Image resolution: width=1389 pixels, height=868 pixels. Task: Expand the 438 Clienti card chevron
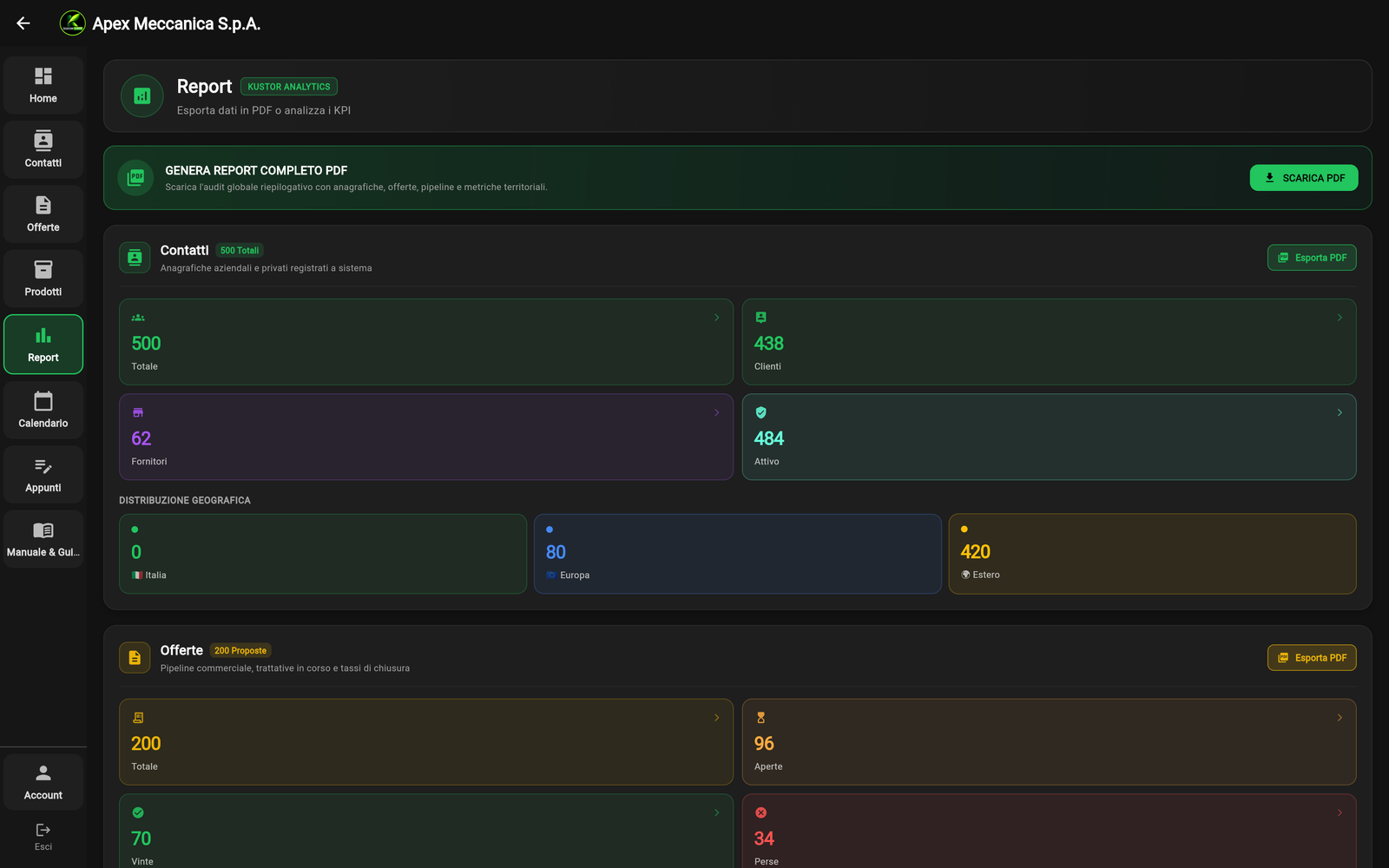tap(1340, 318)
